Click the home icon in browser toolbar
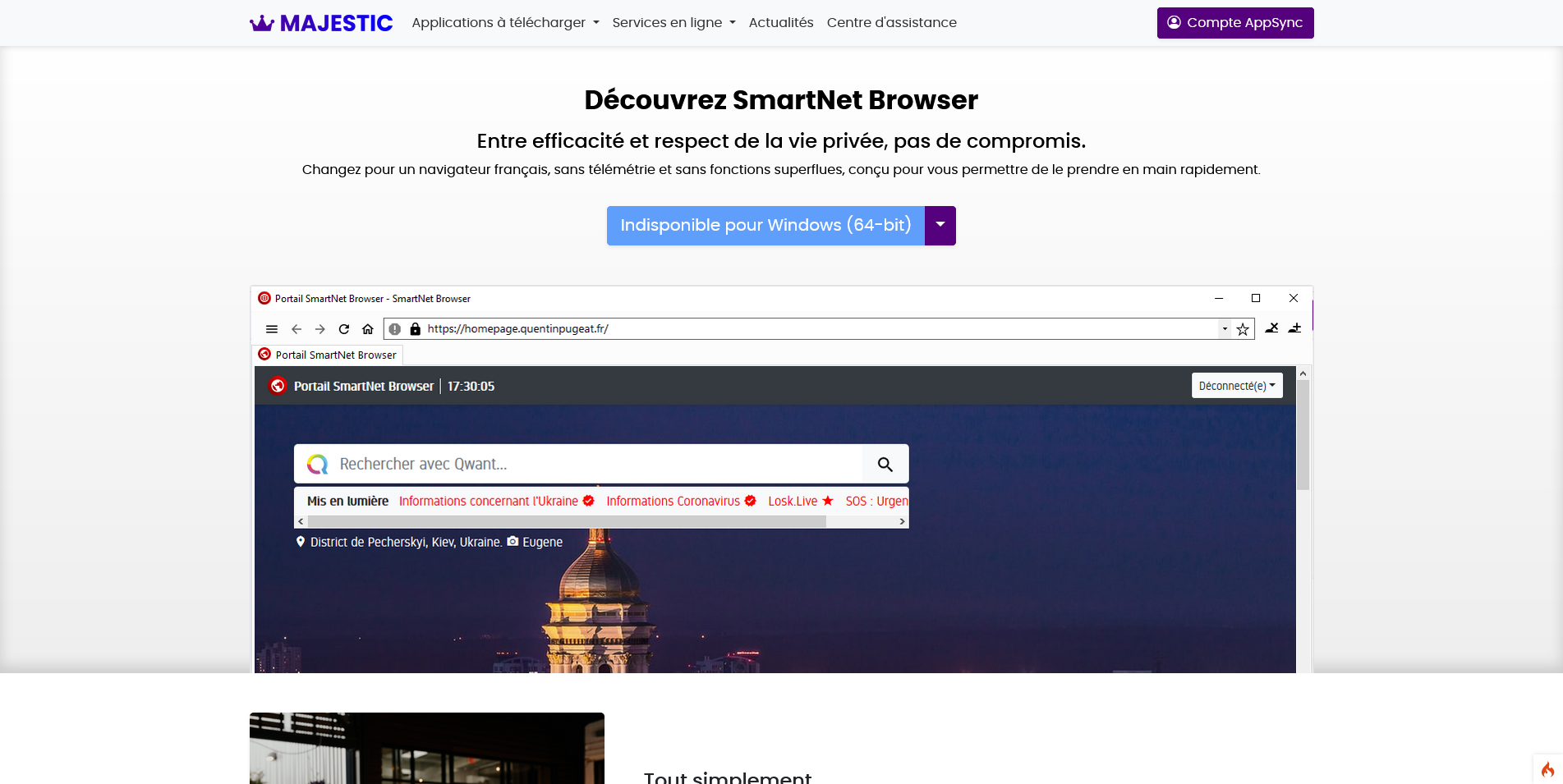The image size is (1563, 784). [x=368, y=329]
